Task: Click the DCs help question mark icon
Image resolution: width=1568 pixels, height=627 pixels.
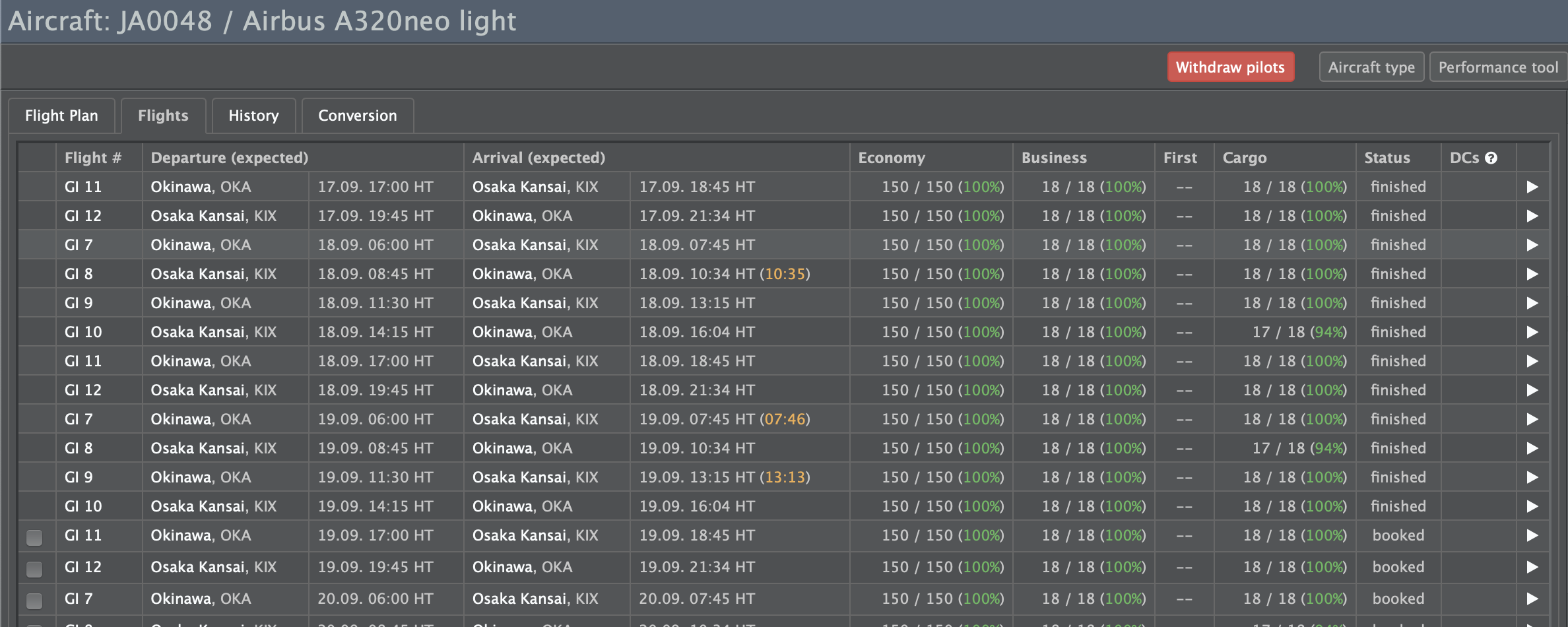Action: pos(1491,158)
